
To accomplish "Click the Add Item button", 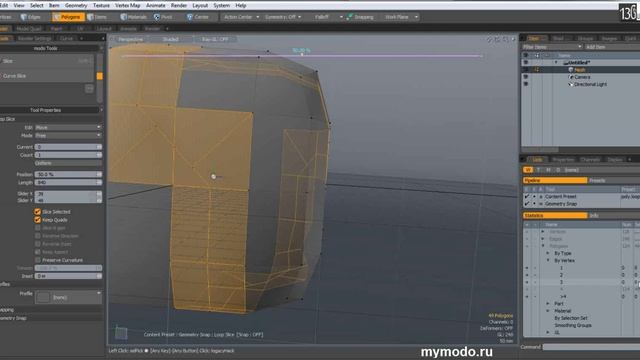I will 596,47.
